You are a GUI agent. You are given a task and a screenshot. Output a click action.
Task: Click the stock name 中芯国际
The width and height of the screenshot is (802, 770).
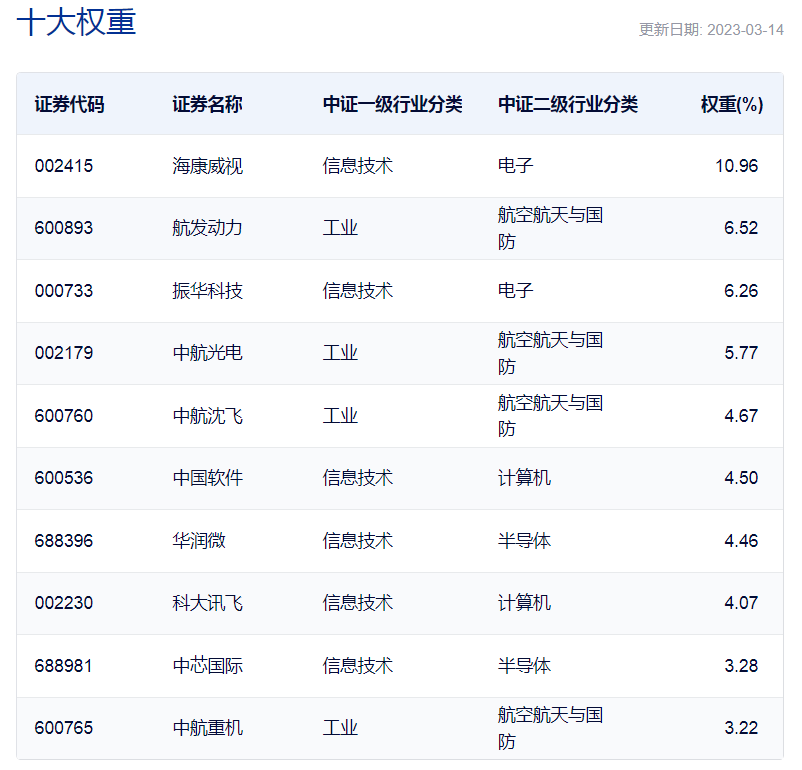(207, 665)
